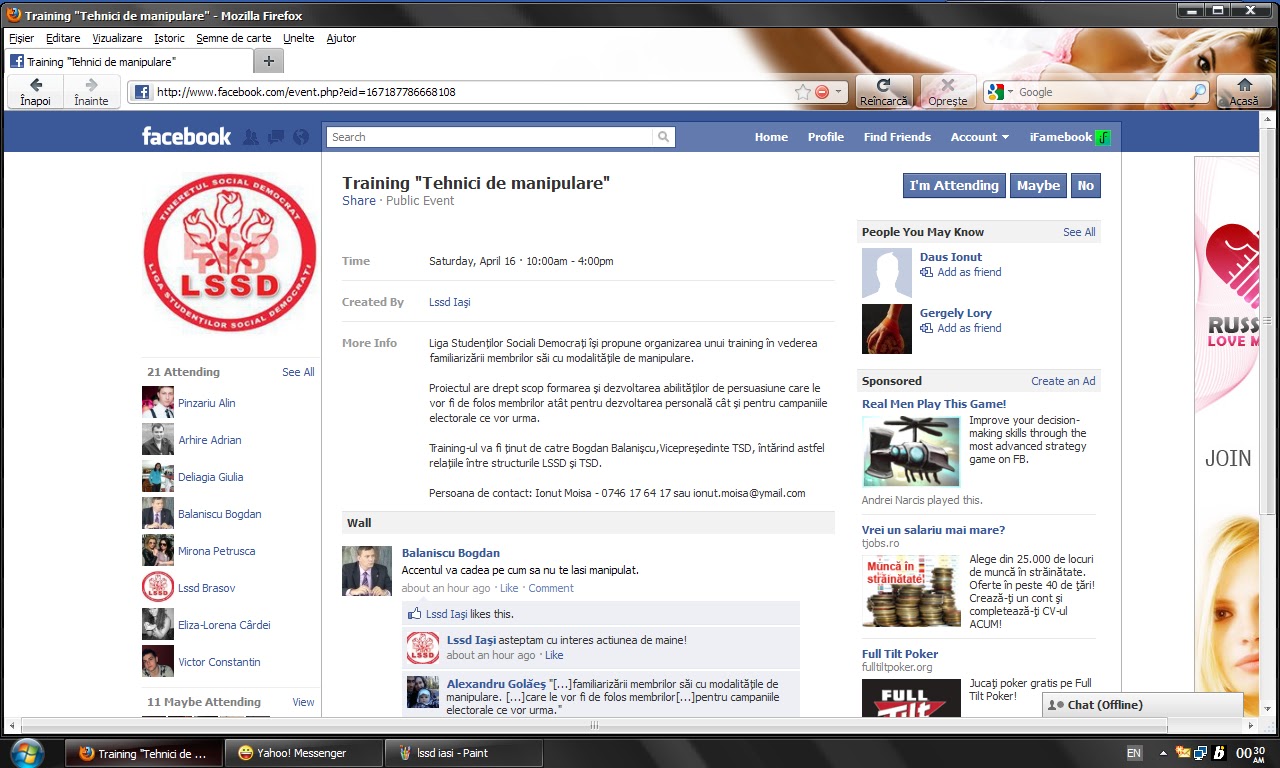Click the Facebook logo in the blue bar
Screen dimensions: 1280x768
click(x=186, y=137)
